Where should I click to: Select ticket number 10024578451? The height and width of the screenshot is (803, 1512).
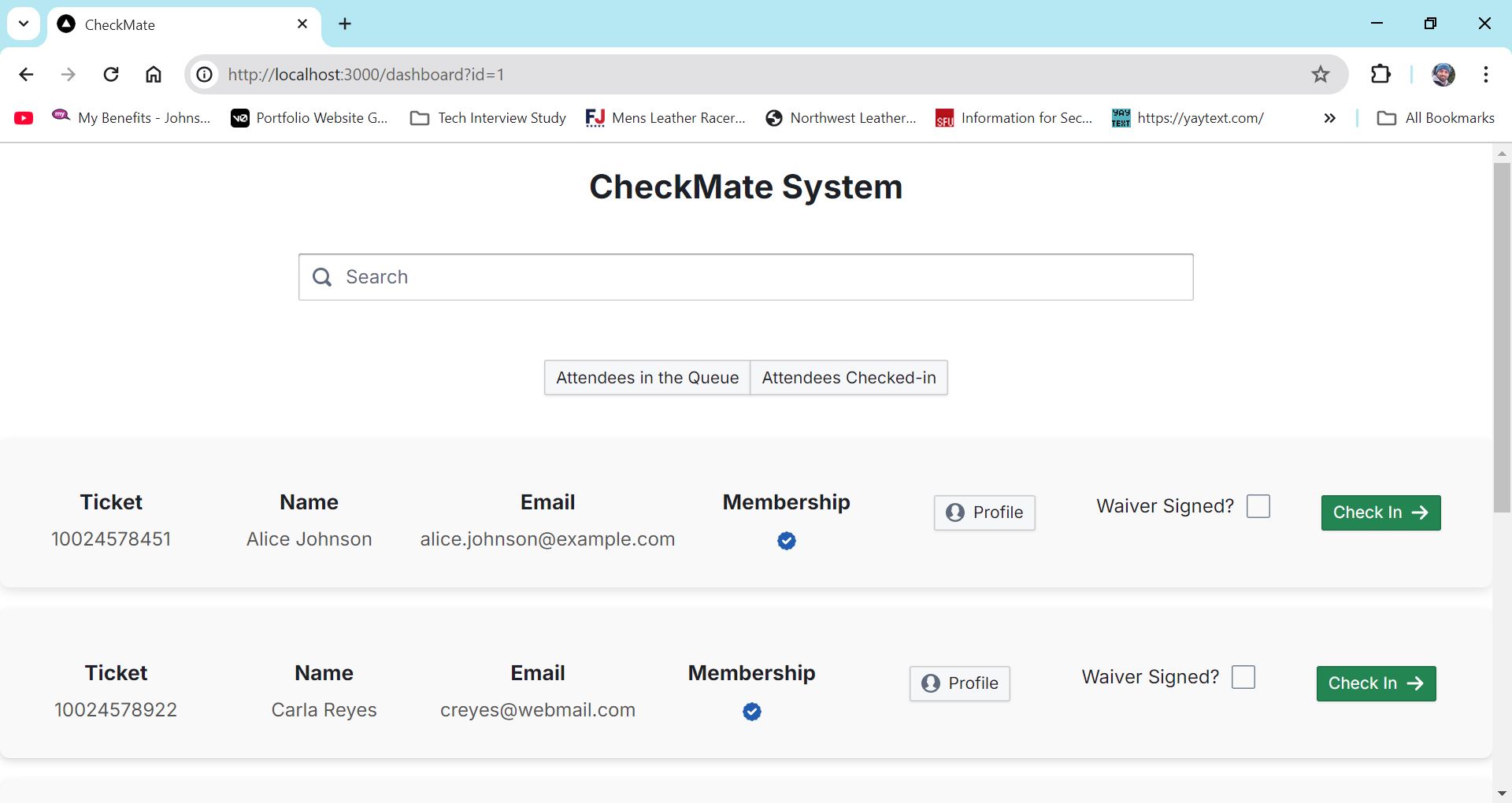(111, 539)
